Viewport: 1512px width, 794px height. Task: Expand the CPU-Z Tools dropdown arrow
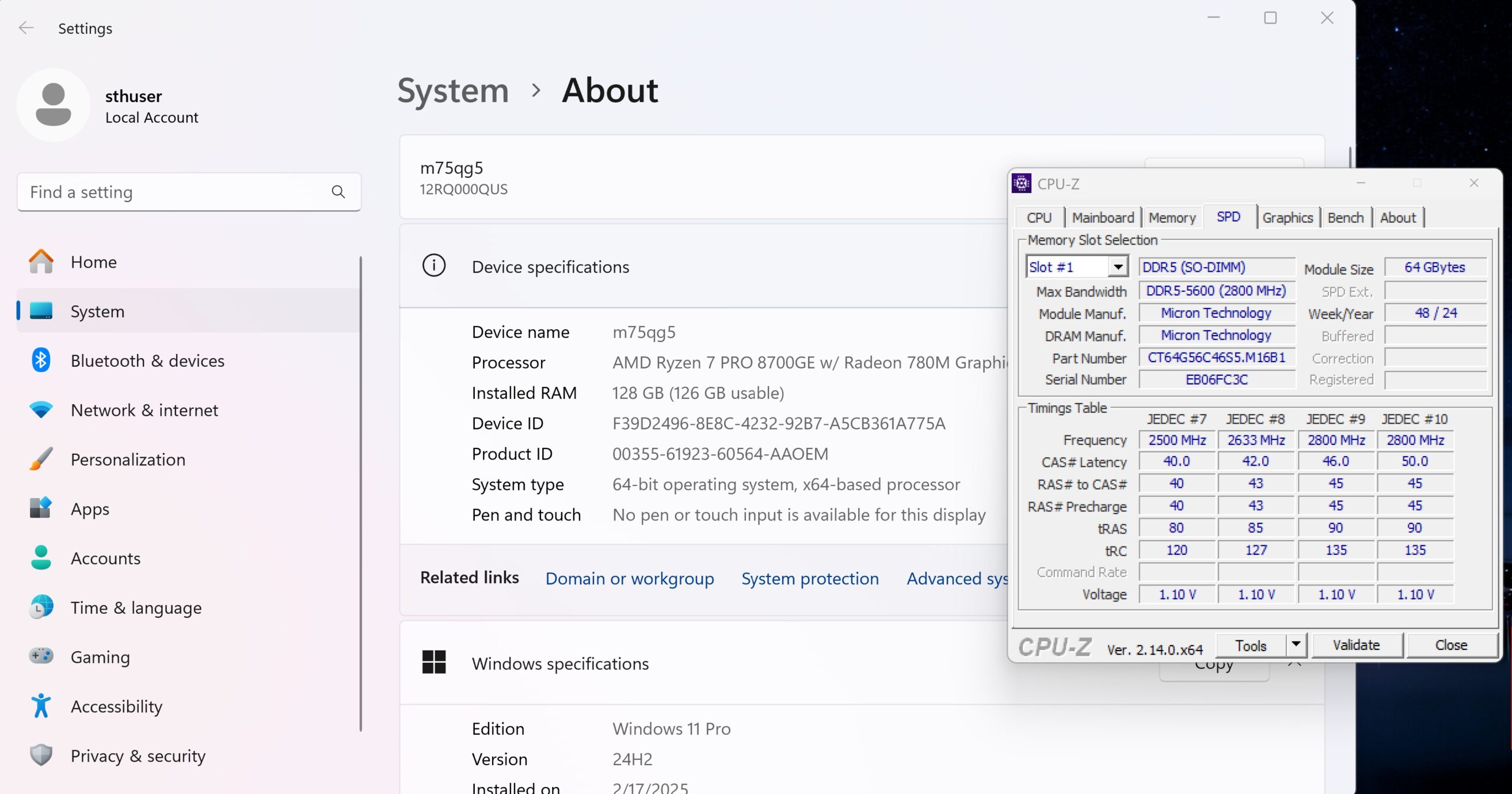[x=1295, y=645]
